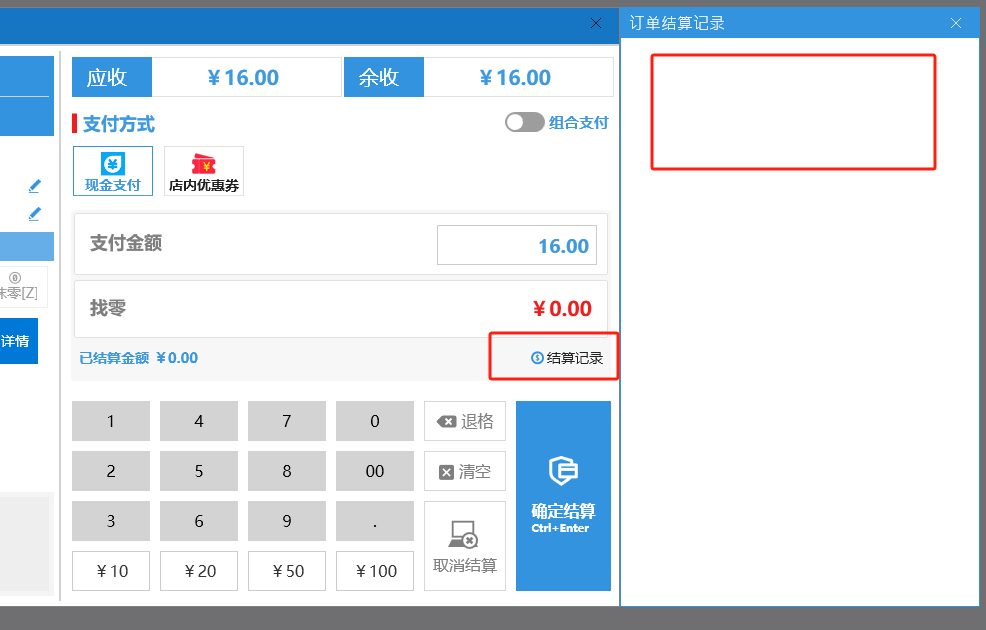986x630 pixels.
Task: Tap the ¥10 quick amount button
Action: pos(111,571)
